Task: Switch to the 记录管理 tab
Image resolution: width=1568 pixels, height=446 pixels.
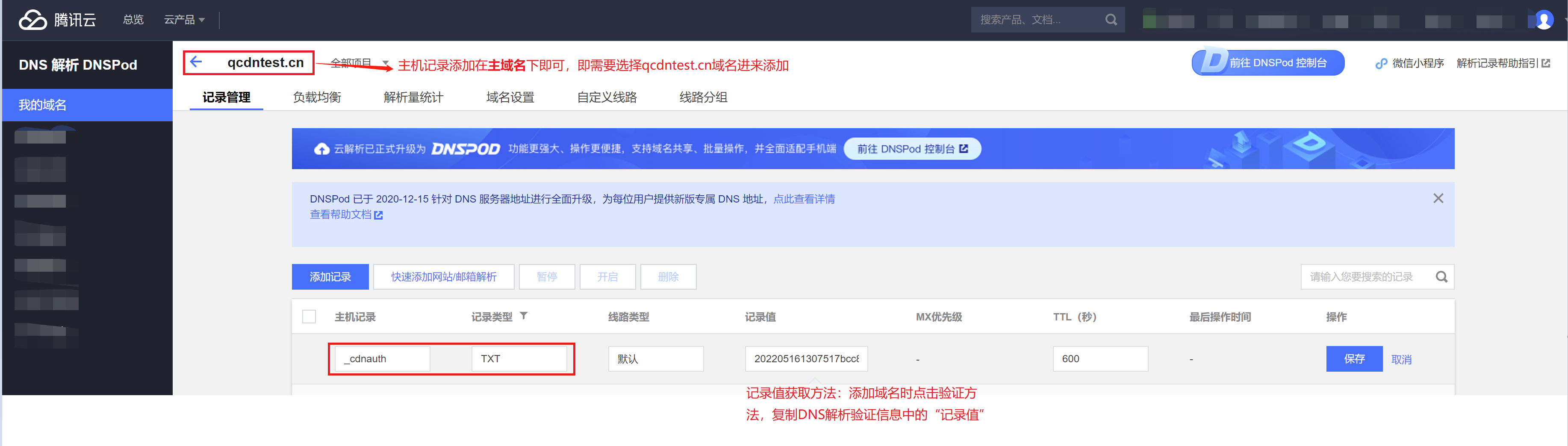Action: (227, 97)
